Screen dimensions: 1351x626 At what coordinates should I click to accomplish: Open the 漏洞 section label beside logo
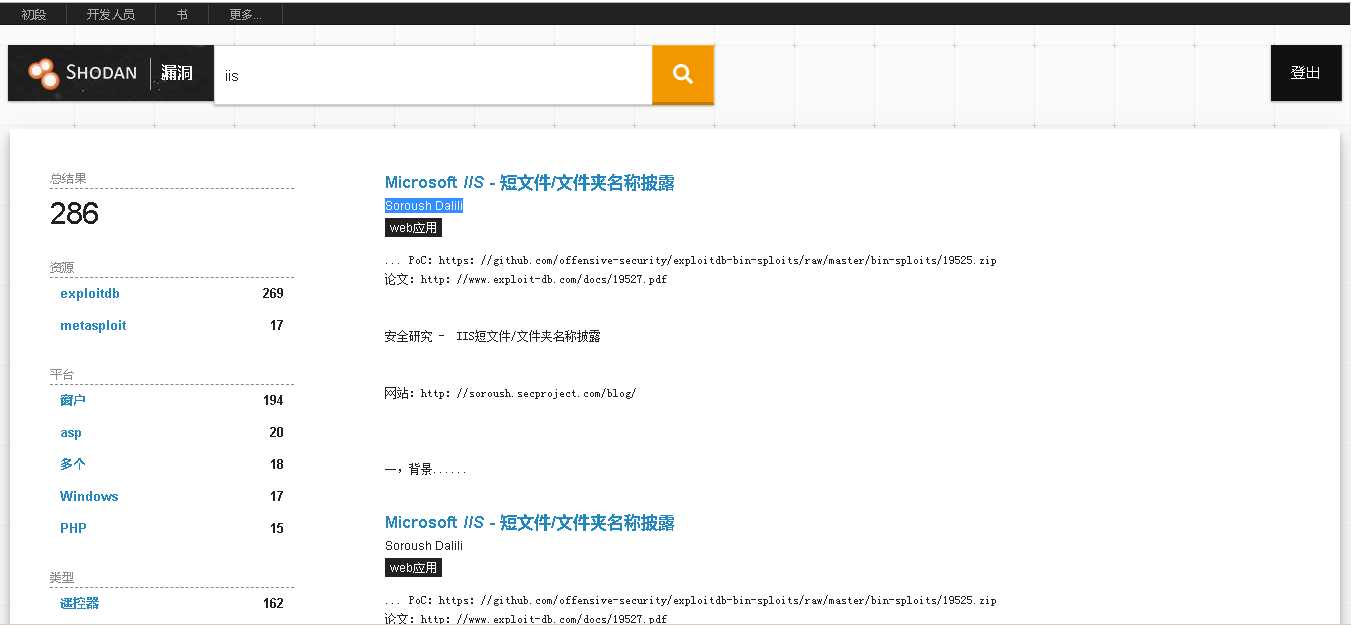[x=177, y=73]
